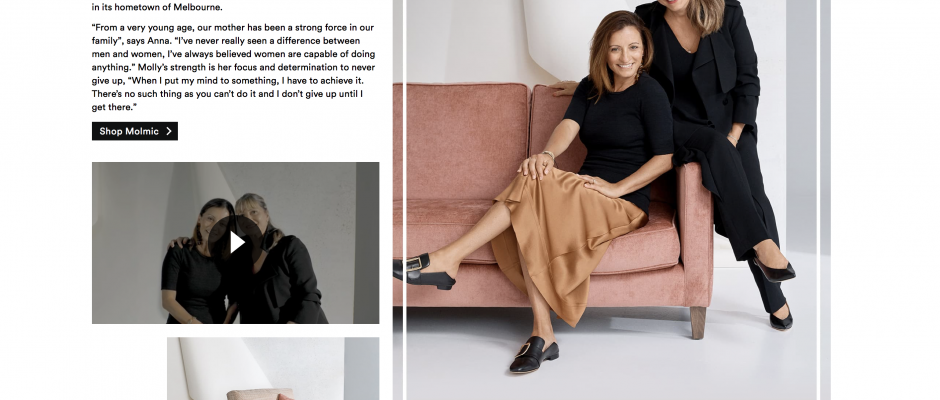Click the gray wall strip in the video thumbnail
This screenshot has height=400, width=940.
click(366, 243)
